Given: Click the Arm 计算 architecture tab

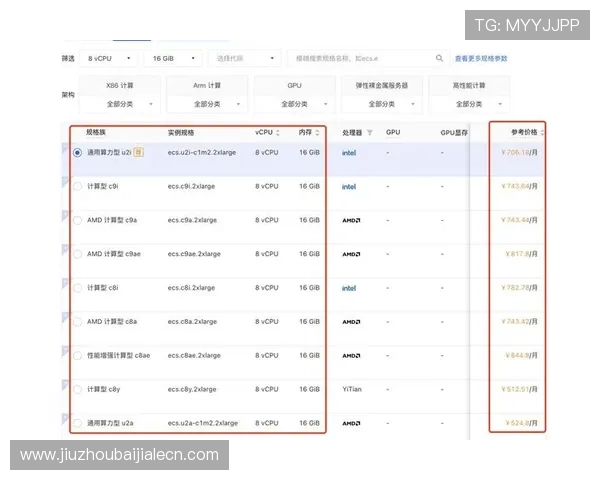Looking at the screenshot, I should tap(207, 85).
